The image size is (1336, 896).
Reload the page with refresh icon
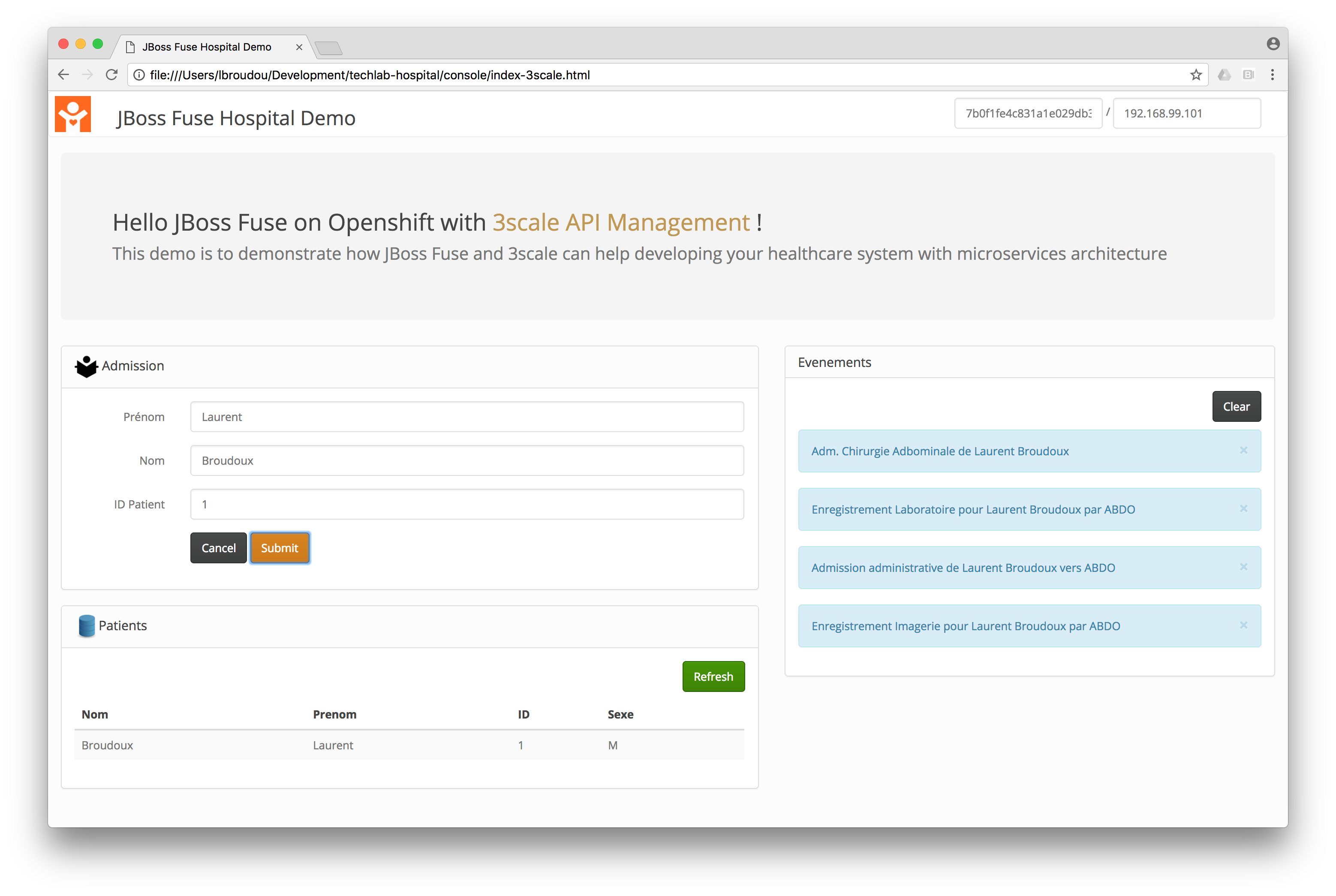(x=112, y=75)
